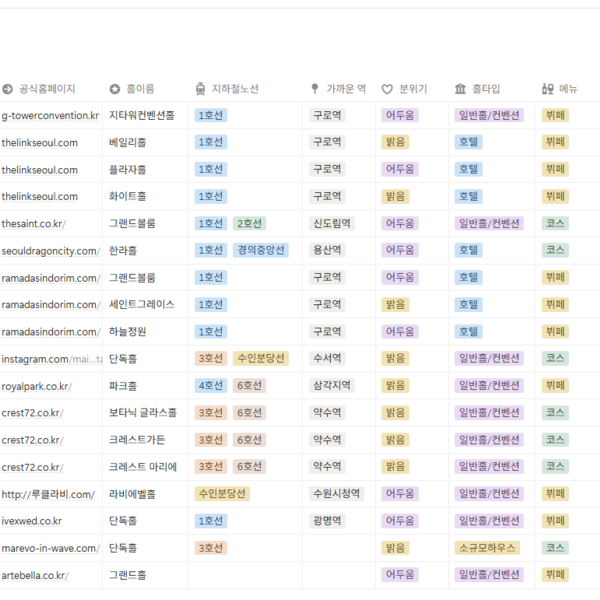
Task: Open the artebella.co.kr/ link
Action: click(35, 576)
